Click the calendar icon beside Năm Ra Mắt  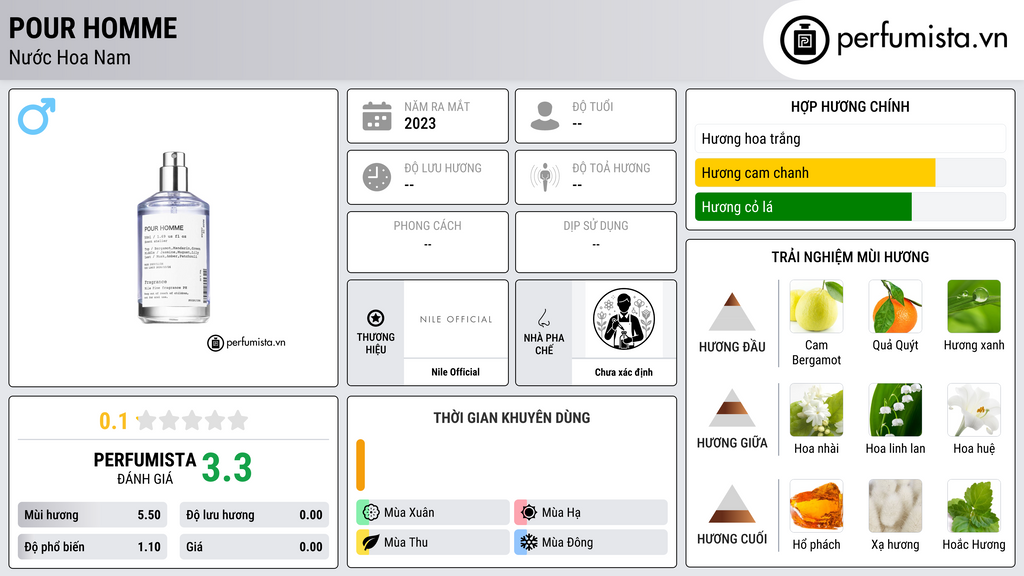point(377,116)
